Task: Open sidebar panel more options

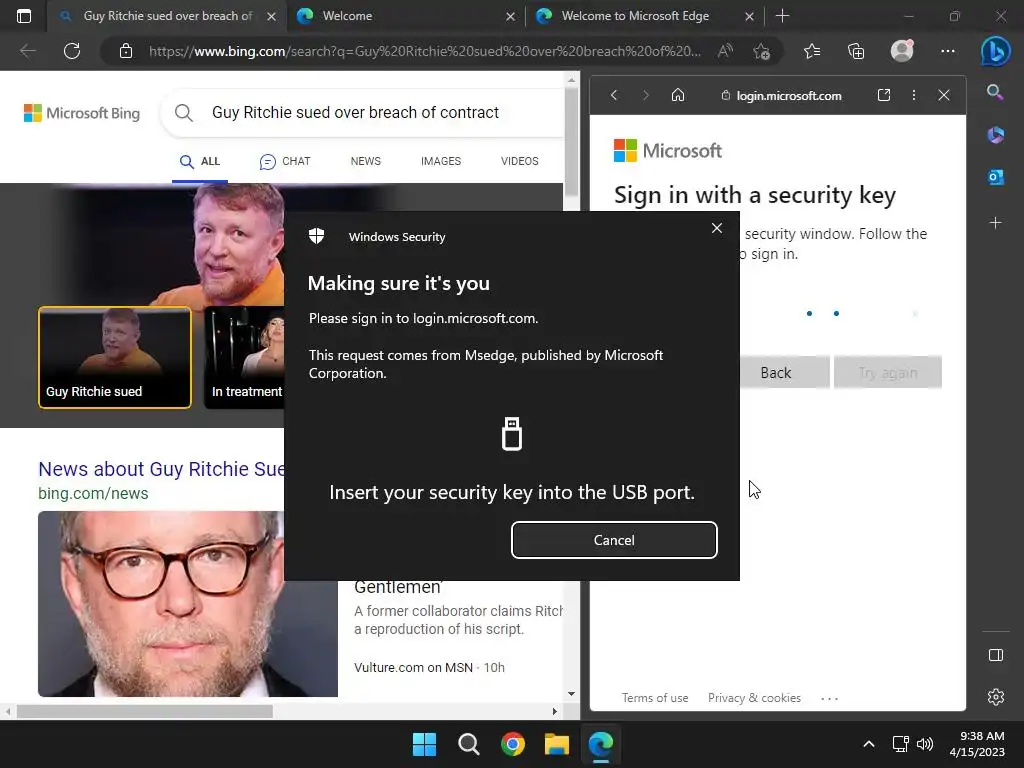Action: coord(914,95)
